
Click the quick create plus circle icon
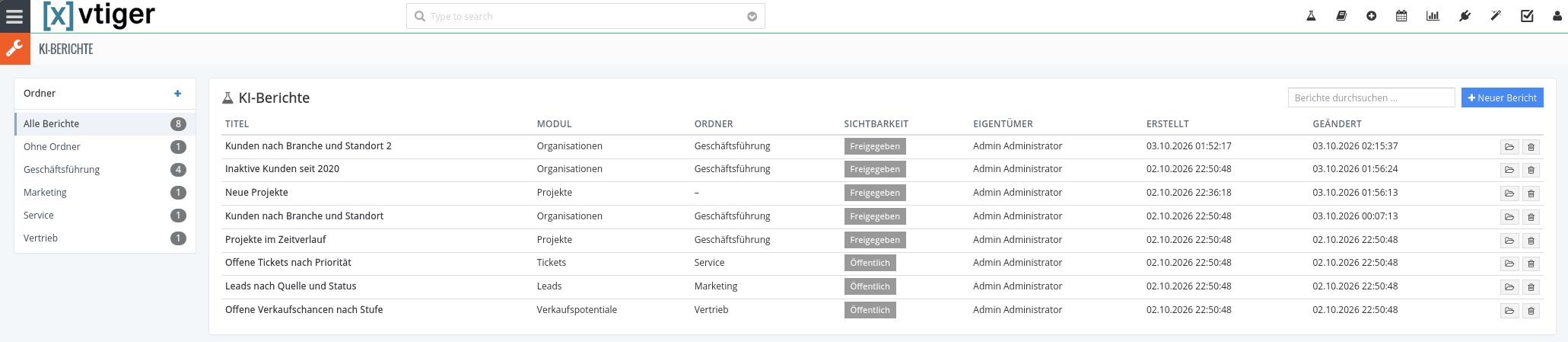click(x=1371, y=16)
